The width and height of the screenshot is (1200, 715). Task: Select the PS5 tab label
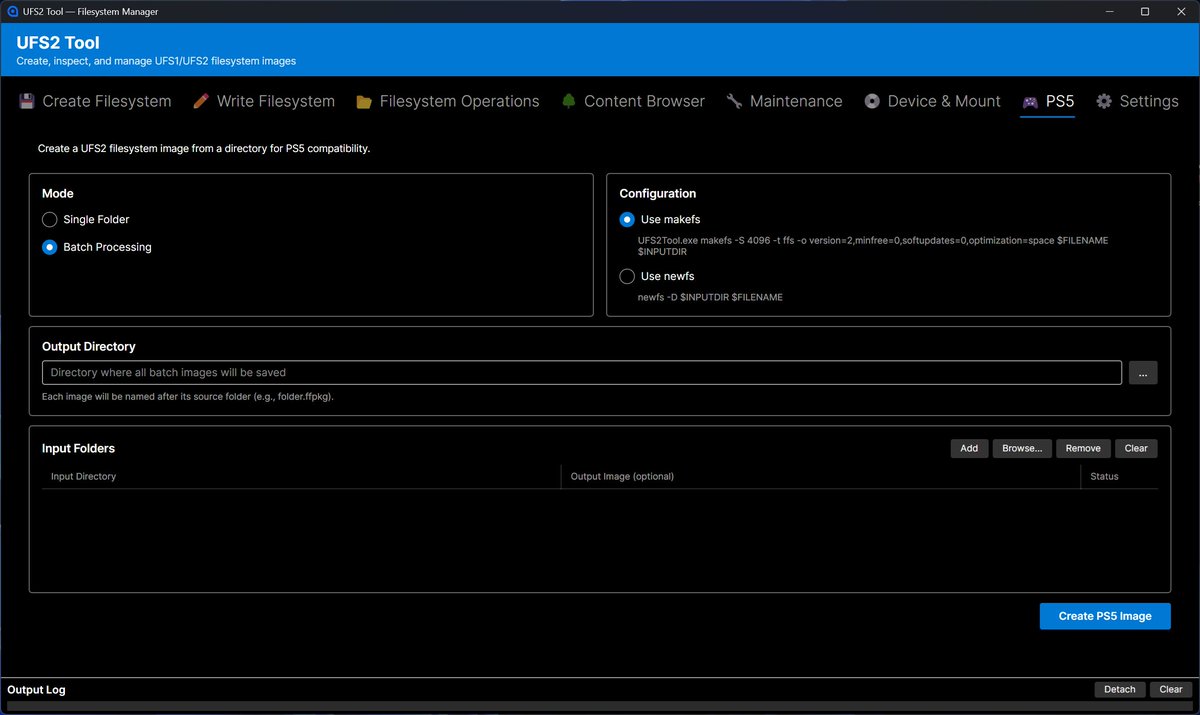pyautogui.click(x=1060, y=101)
